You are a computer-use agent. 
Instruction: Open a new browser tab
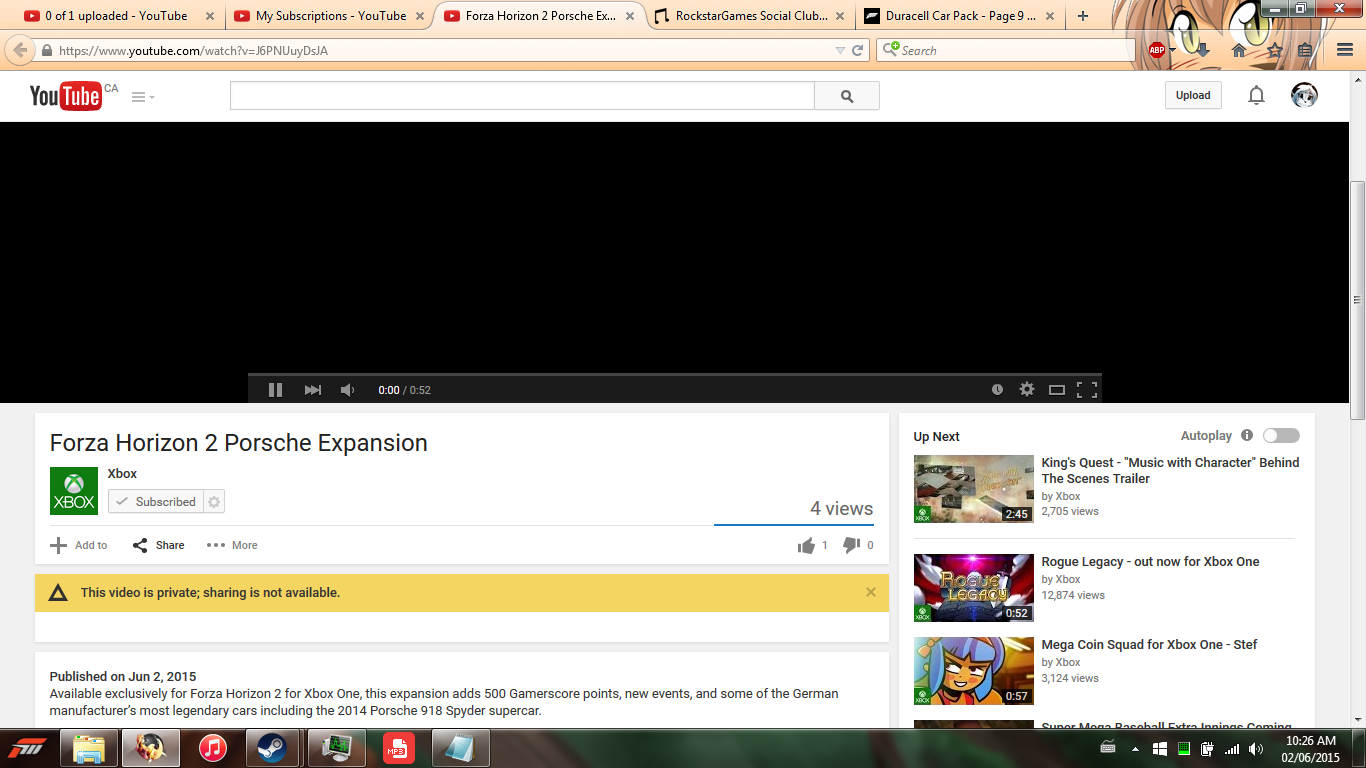tap(1083, 16)
